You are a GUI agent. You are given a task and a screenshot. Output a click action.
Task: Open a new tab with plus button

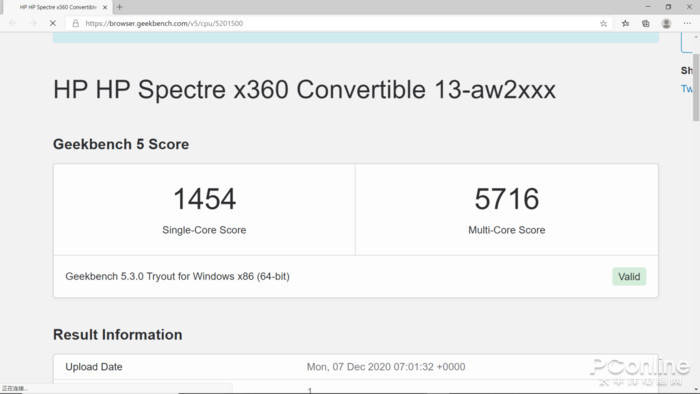pos(119,7)
